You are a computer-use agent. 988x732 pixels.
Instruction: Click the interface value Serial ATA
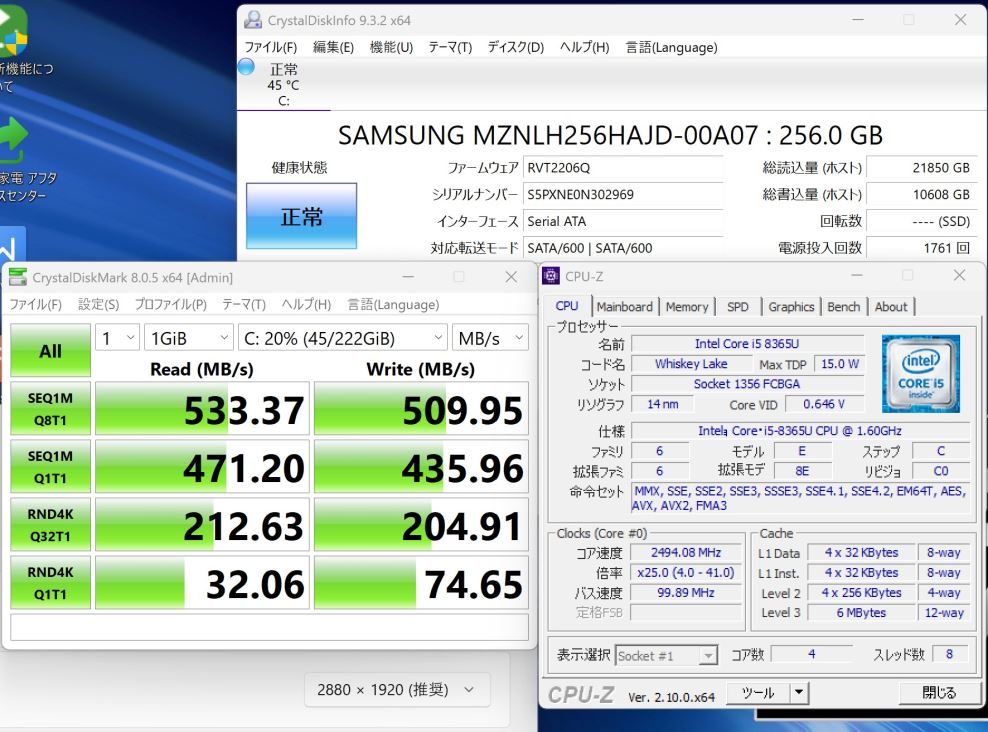[623, 221]
